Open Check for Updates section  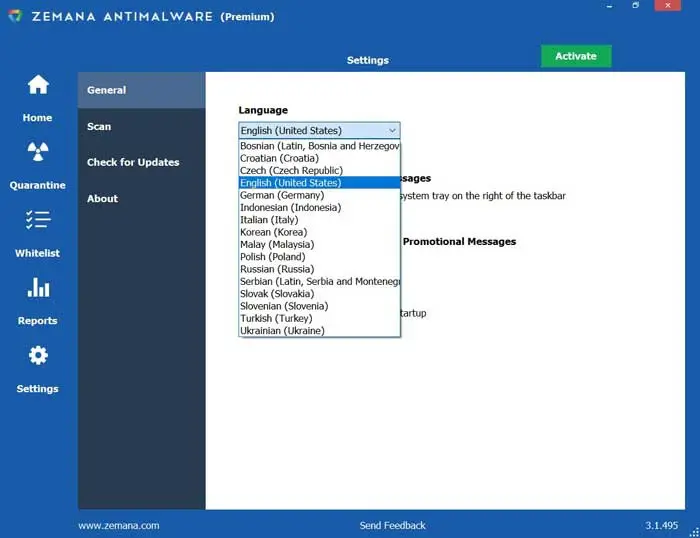coord(142,162)
